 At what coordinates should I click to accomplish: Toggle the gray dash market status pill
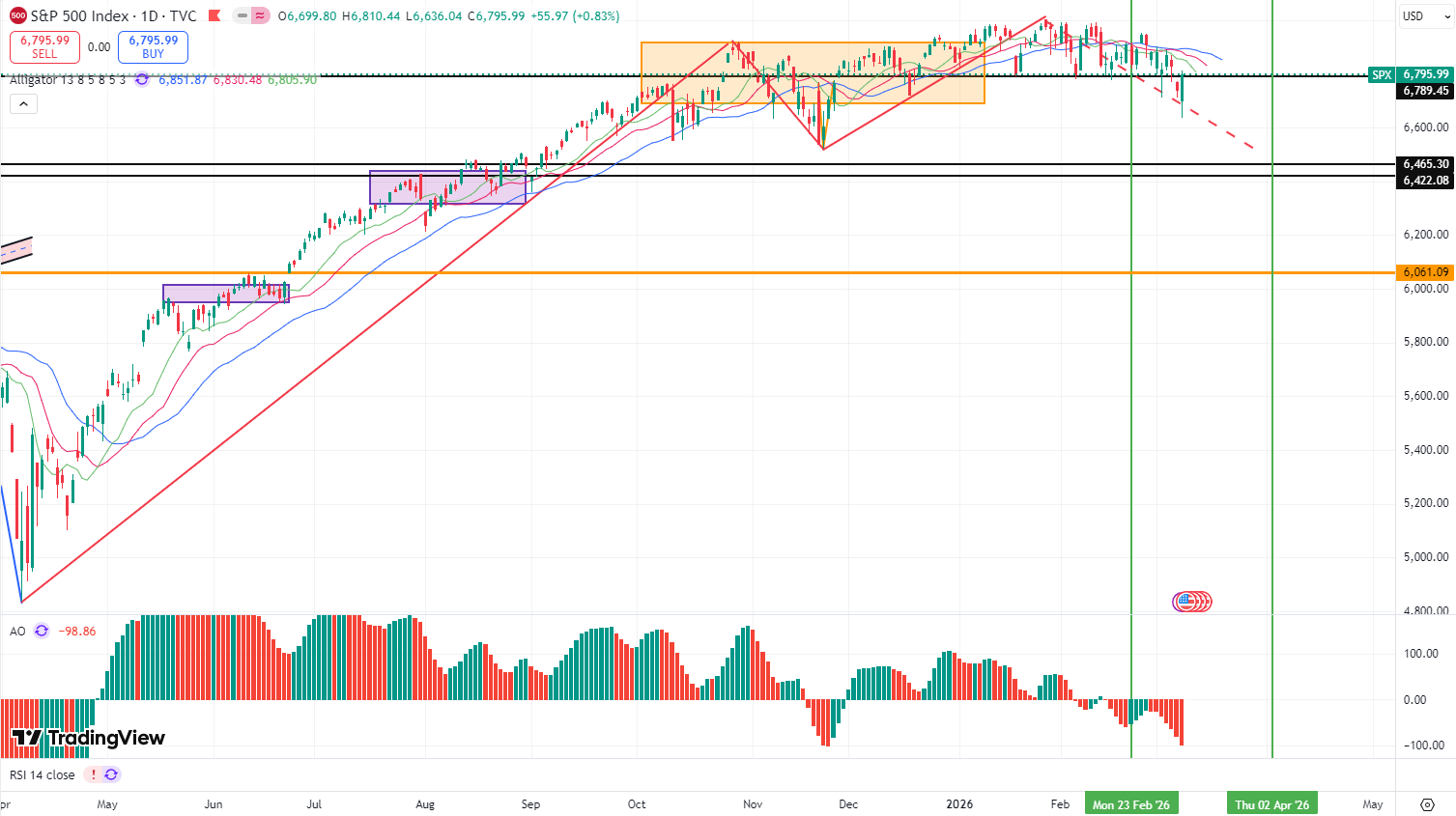(x=242, y=16)
